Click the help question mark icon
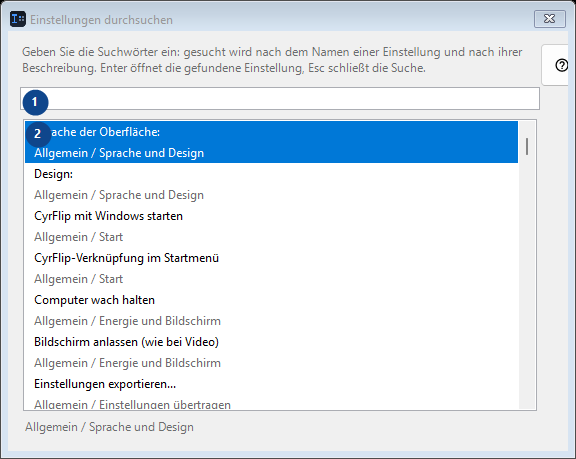576x459 pixels. point(561,66)
